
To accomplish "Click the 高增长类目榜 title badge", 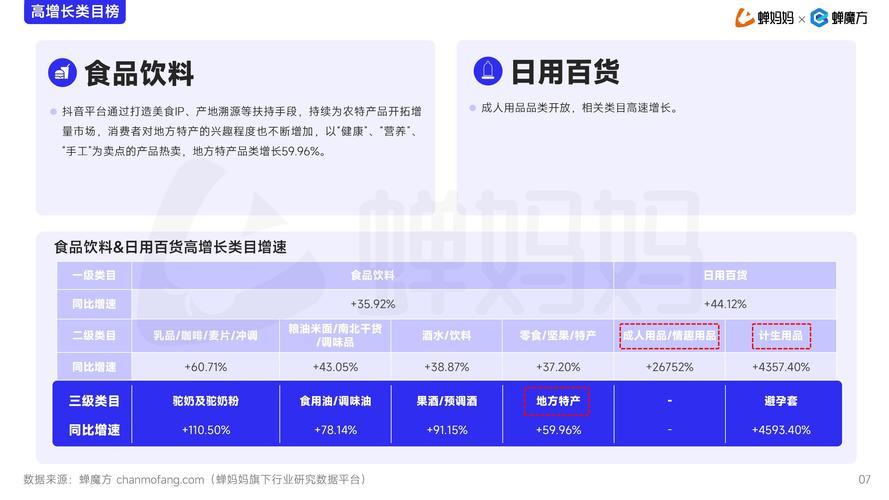I will [x=75, y=11].
